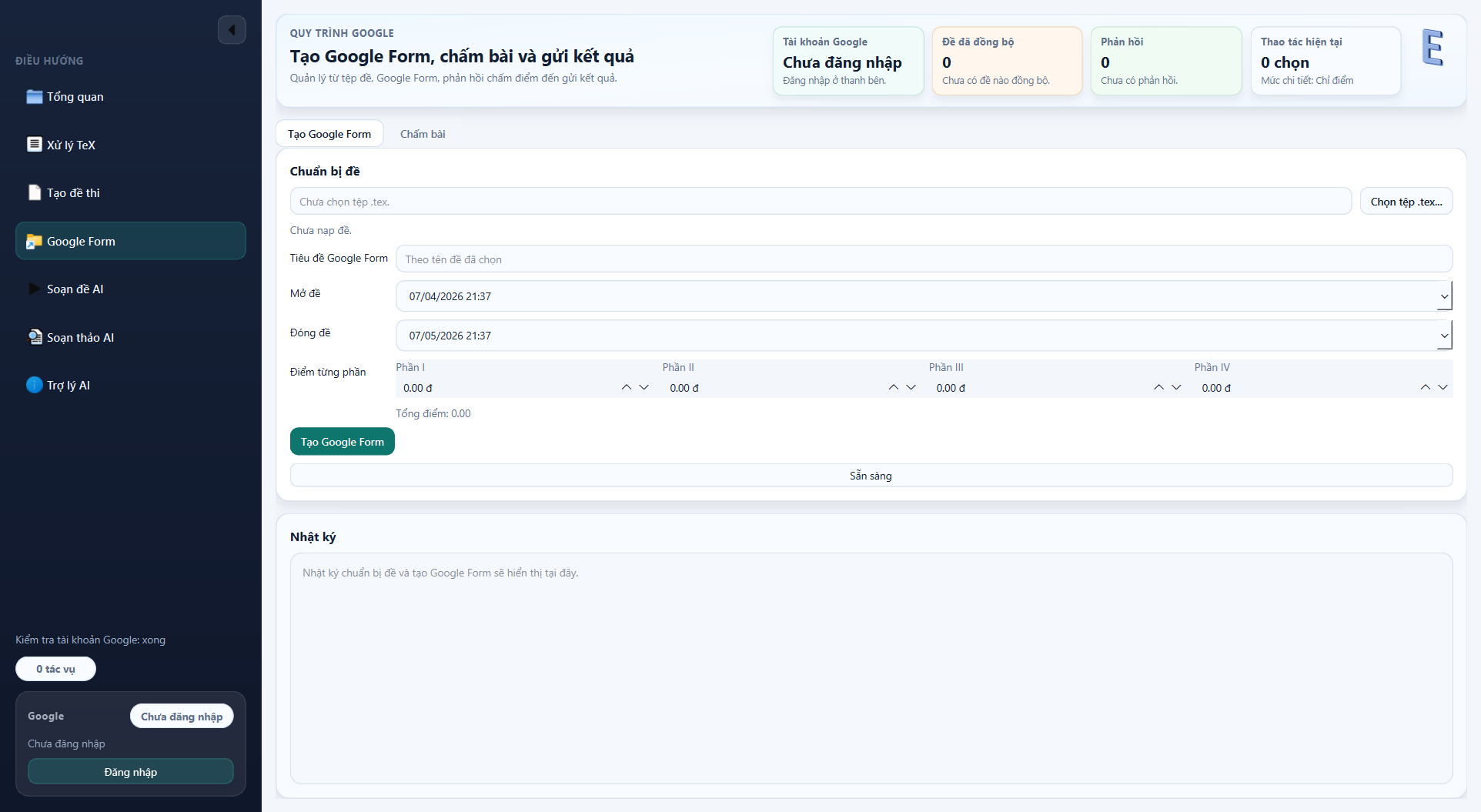Click Đăng nhập in the Google panel
Image resolution: width=1481 pixels, height=812 pixels.
(x=130, y=771)
